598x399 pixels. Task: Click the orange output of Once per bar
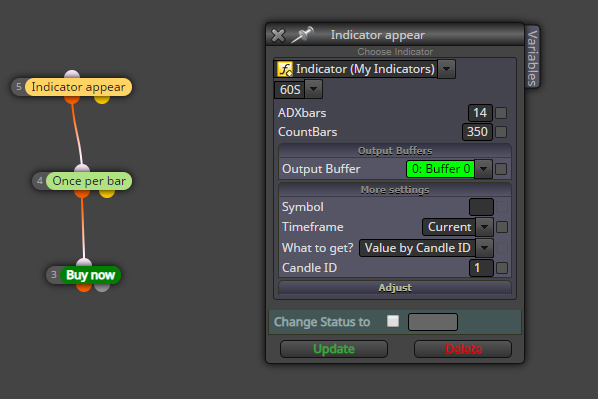coord(82,193)
